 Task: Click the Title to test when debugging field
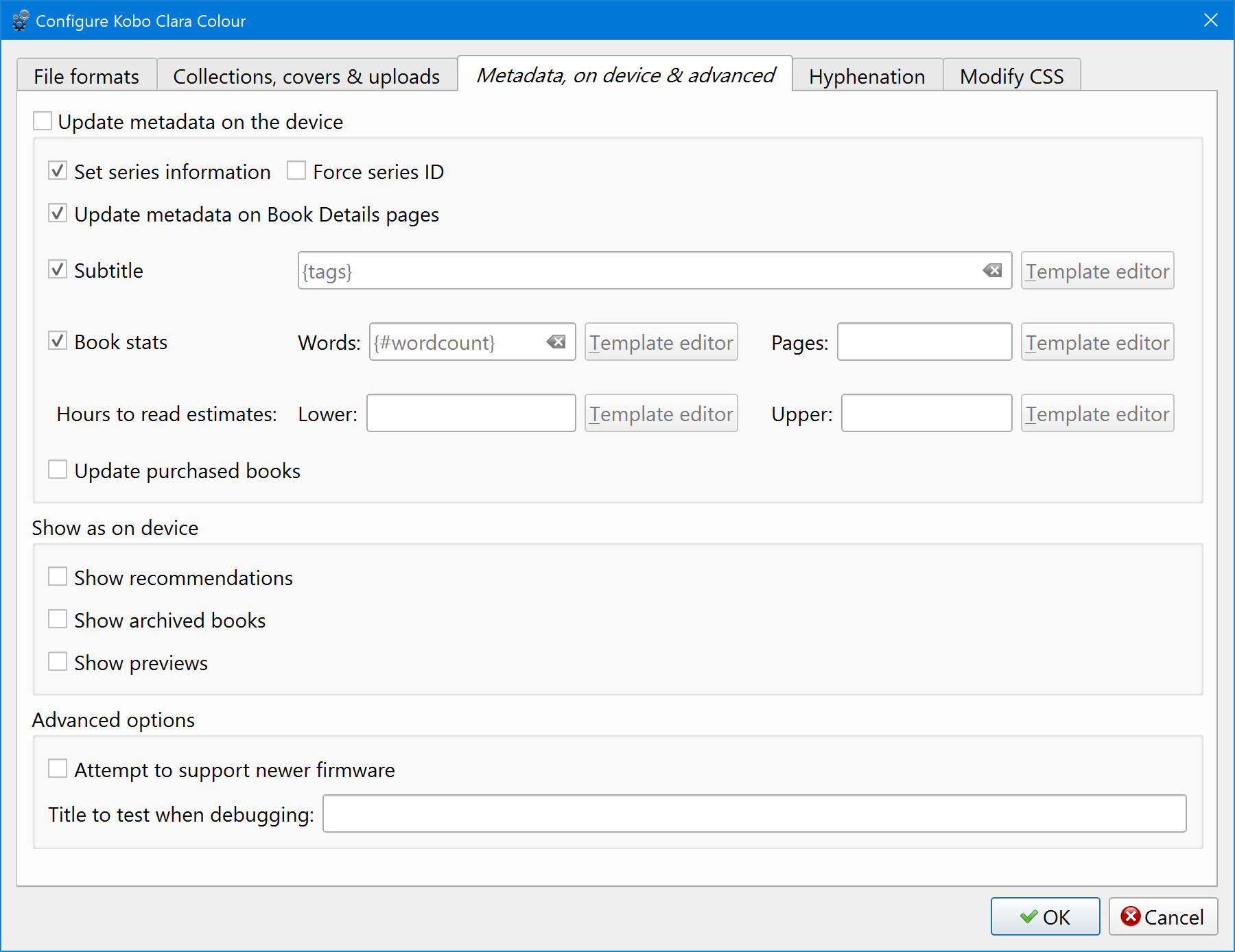755,814
